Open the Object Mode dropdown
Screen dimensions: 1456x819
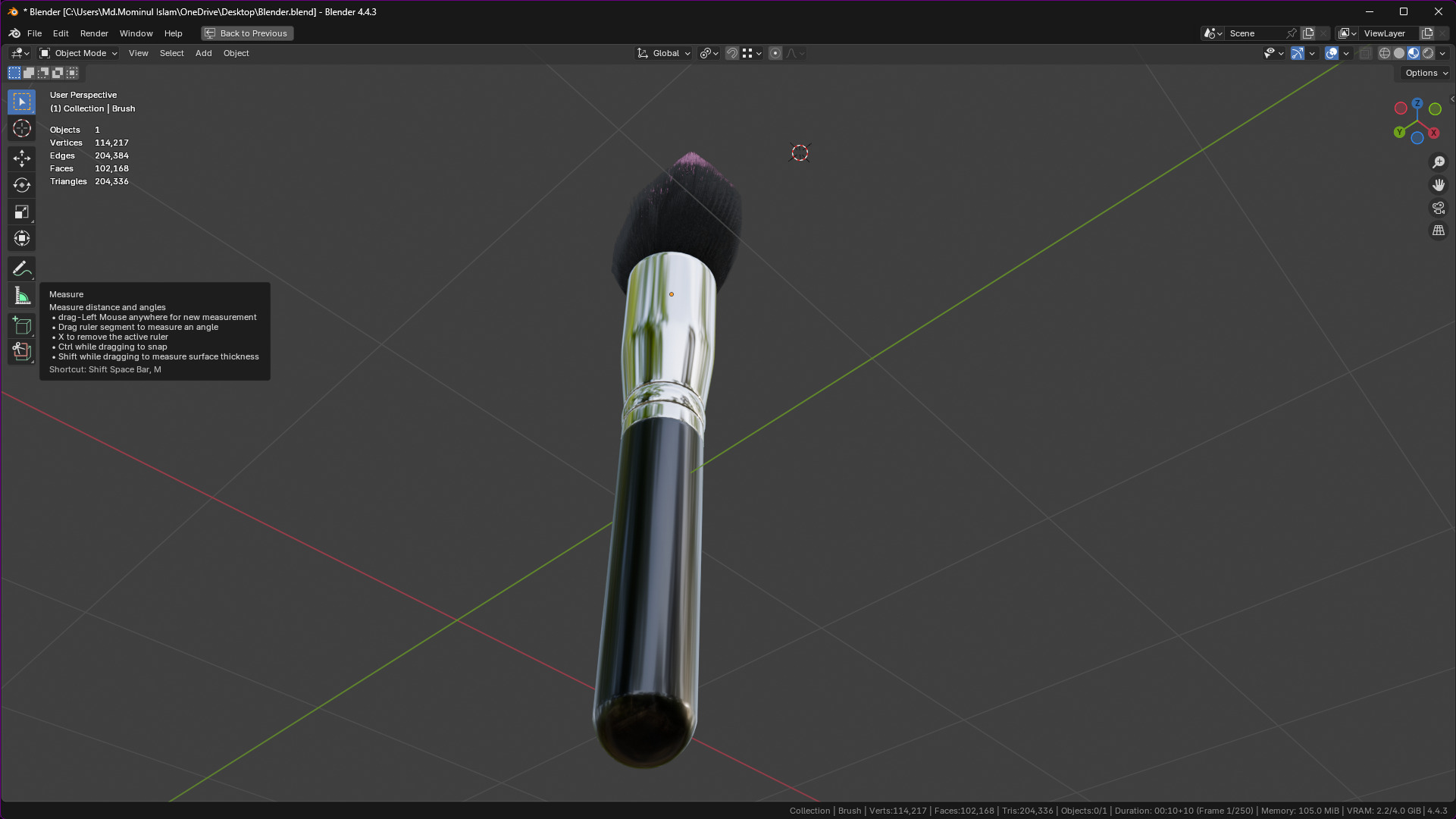pyautogui.click(x=79, y=53)
